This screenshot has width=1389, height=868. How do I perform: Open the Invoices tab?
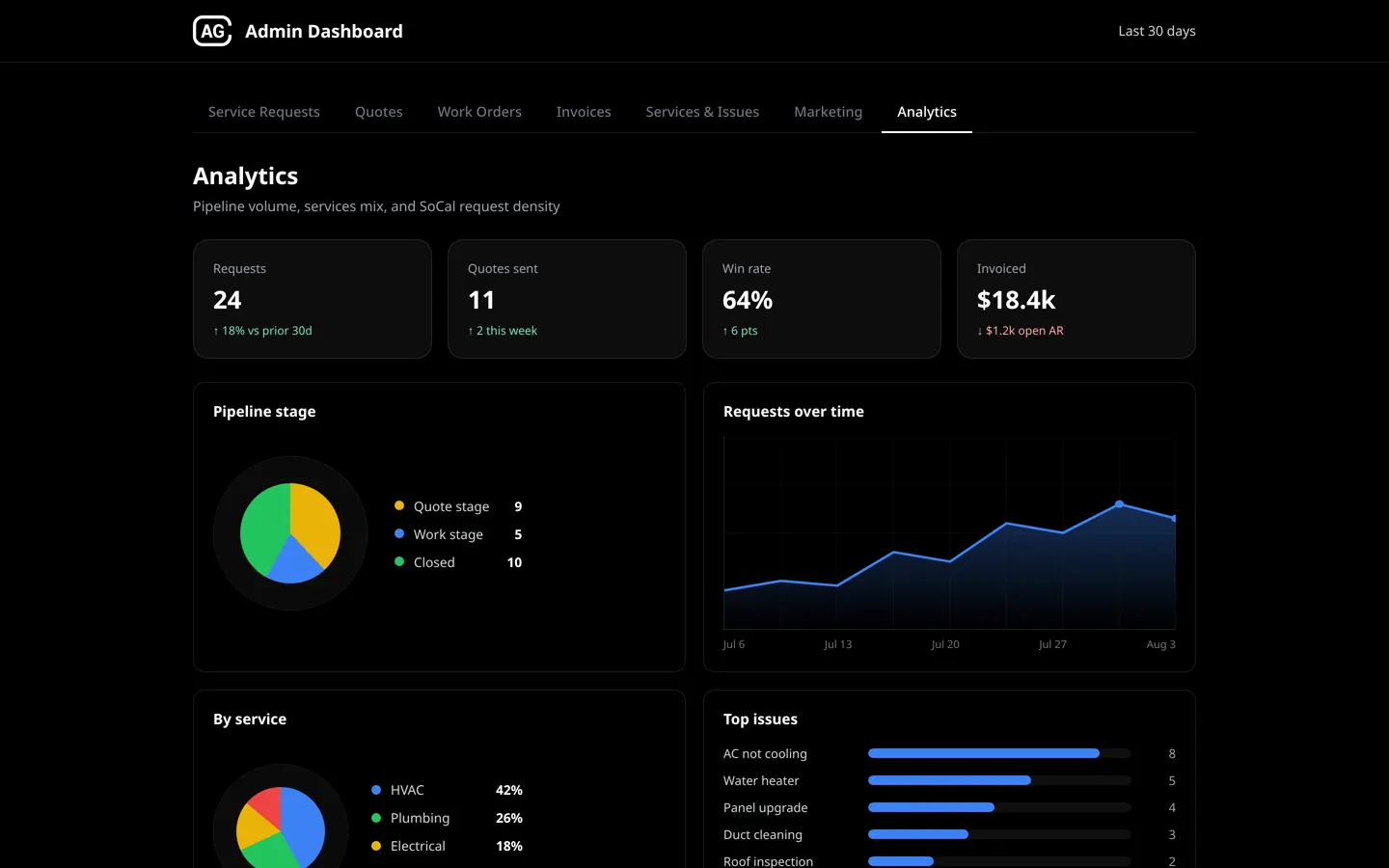(x=584, y=112)
